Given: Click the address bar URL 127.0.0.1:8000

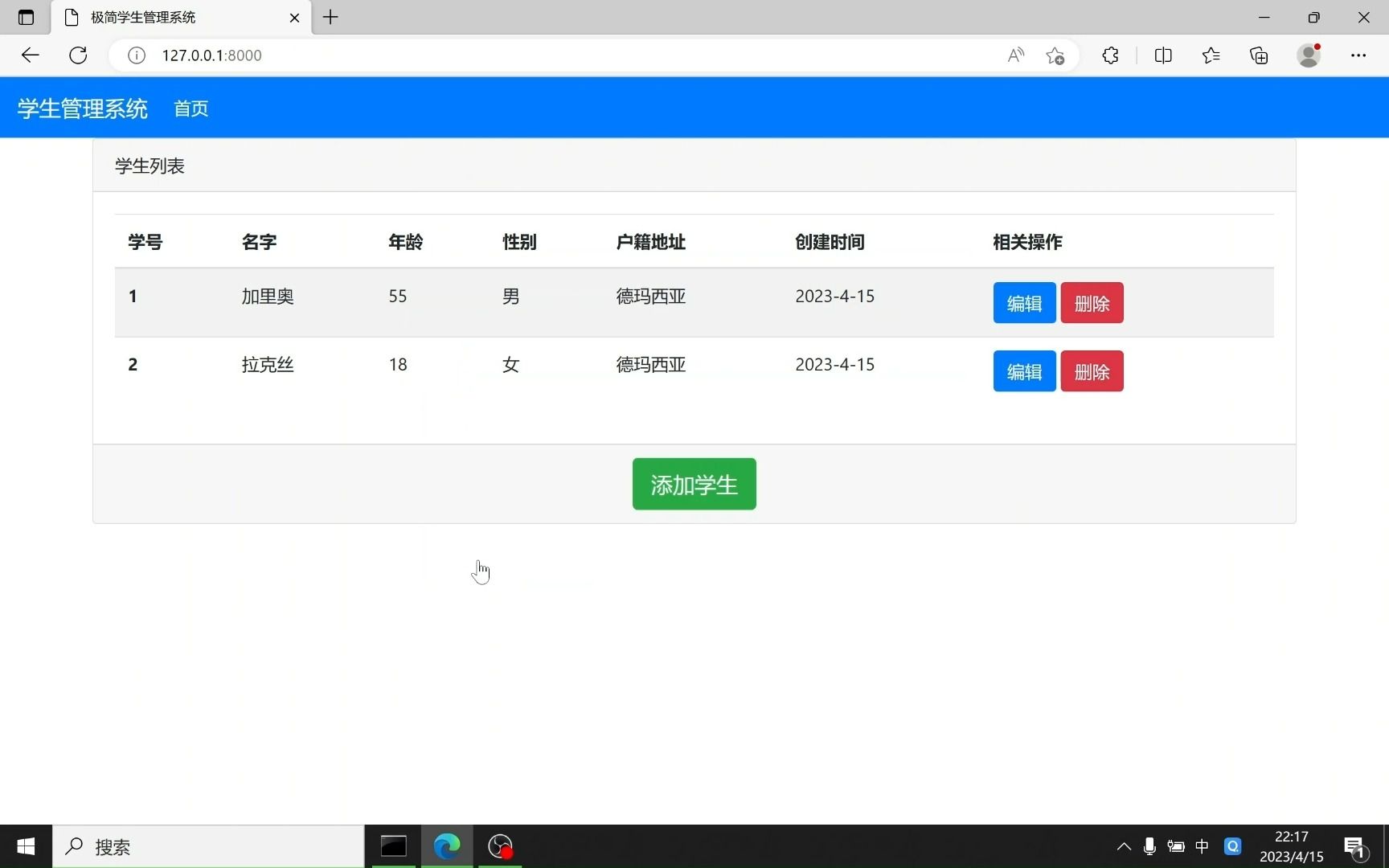Looking at the screenshot, I should point(212,55).
